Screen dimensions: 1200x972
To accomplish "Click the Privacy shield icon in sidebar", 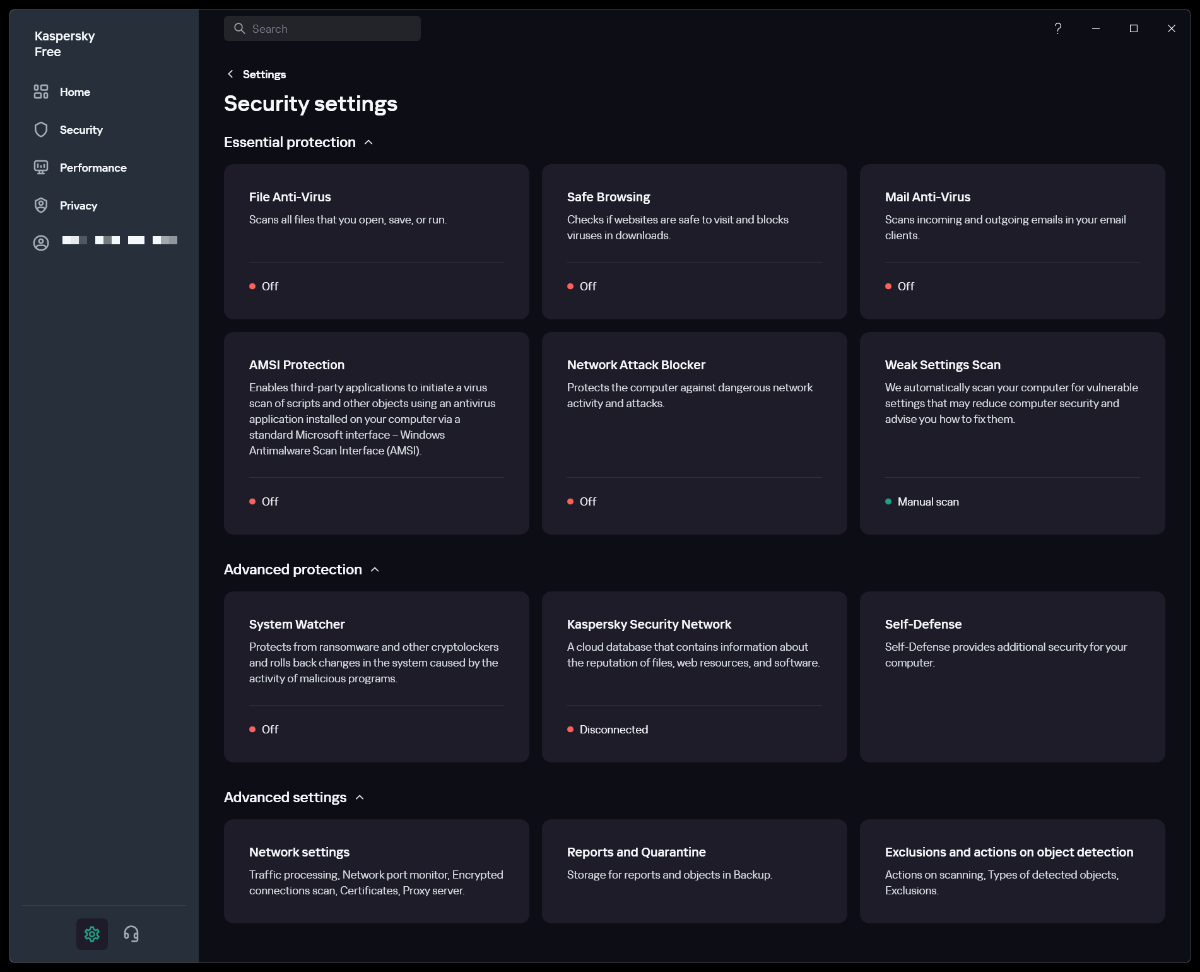I will coord(41,206).
